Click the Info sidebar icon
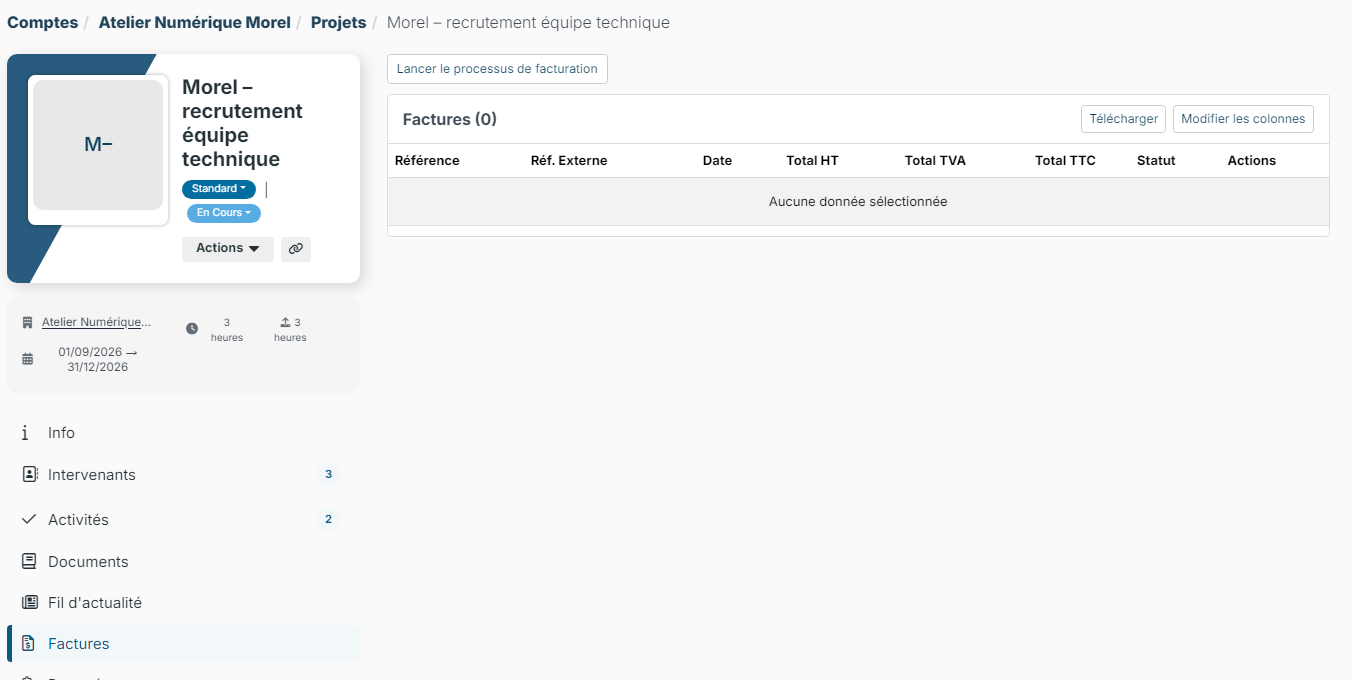1352x680 pixels. coord(25,433)
